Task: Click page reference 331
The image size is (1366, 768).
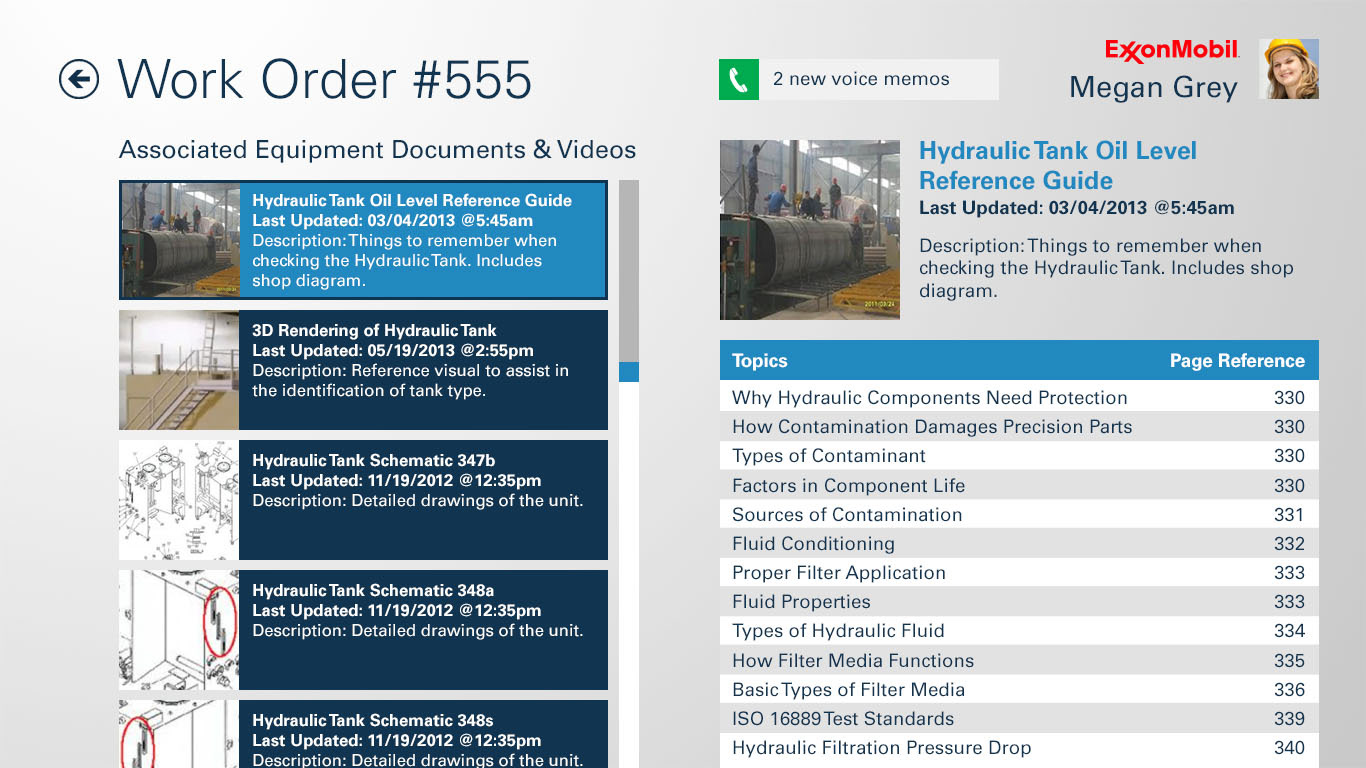Action: pyautogui.click(x=1289, y=514)
